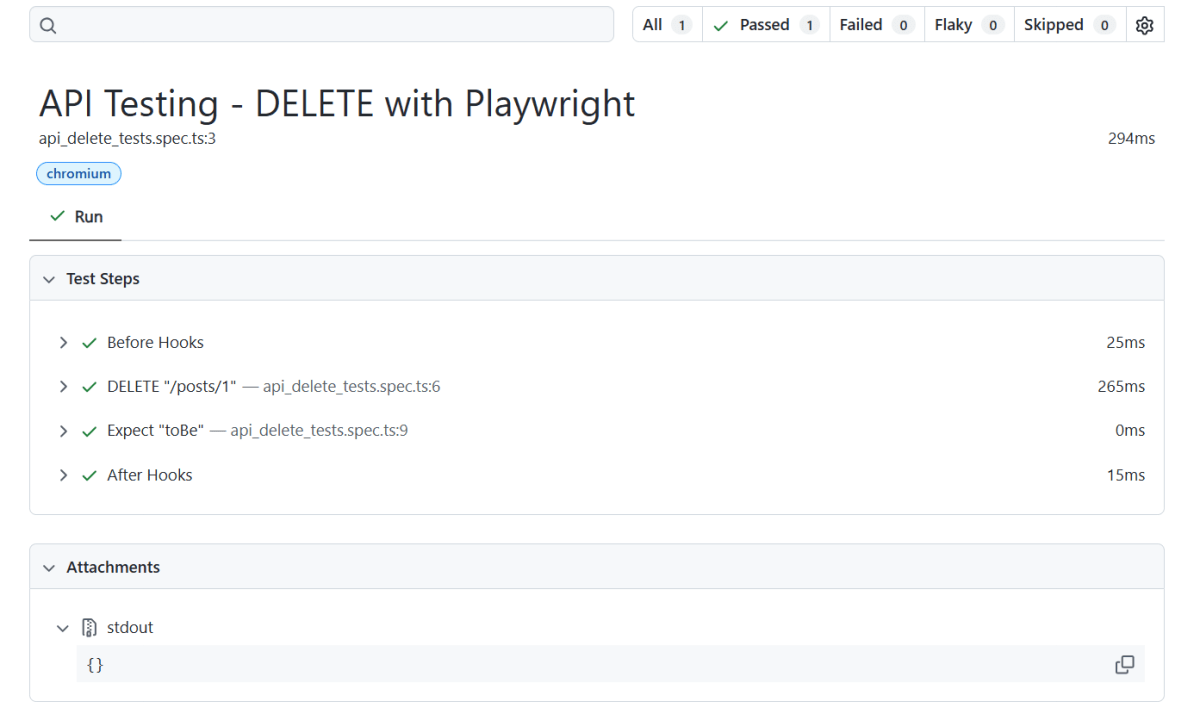Viewport: 1200px width, 720px height.
Task: Click green checkmark beside After Hooks
Action: point(89,476)
